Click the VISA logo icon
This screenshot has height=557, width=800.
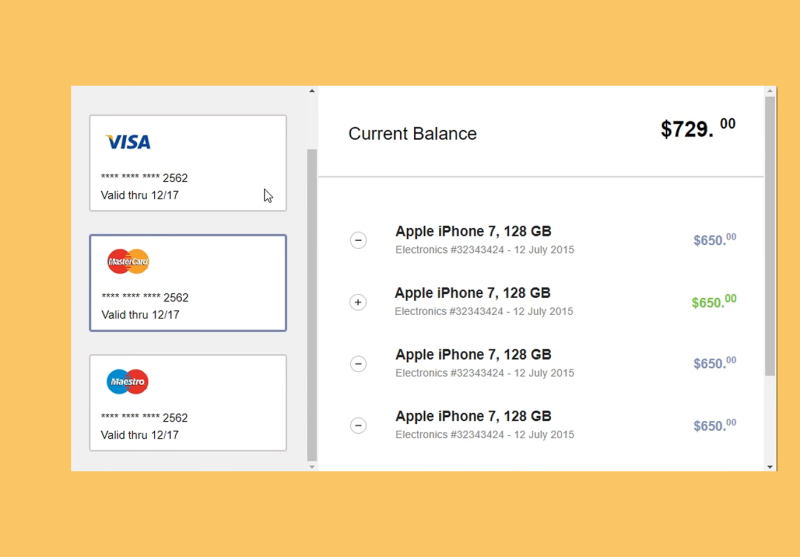click(128, 142)
